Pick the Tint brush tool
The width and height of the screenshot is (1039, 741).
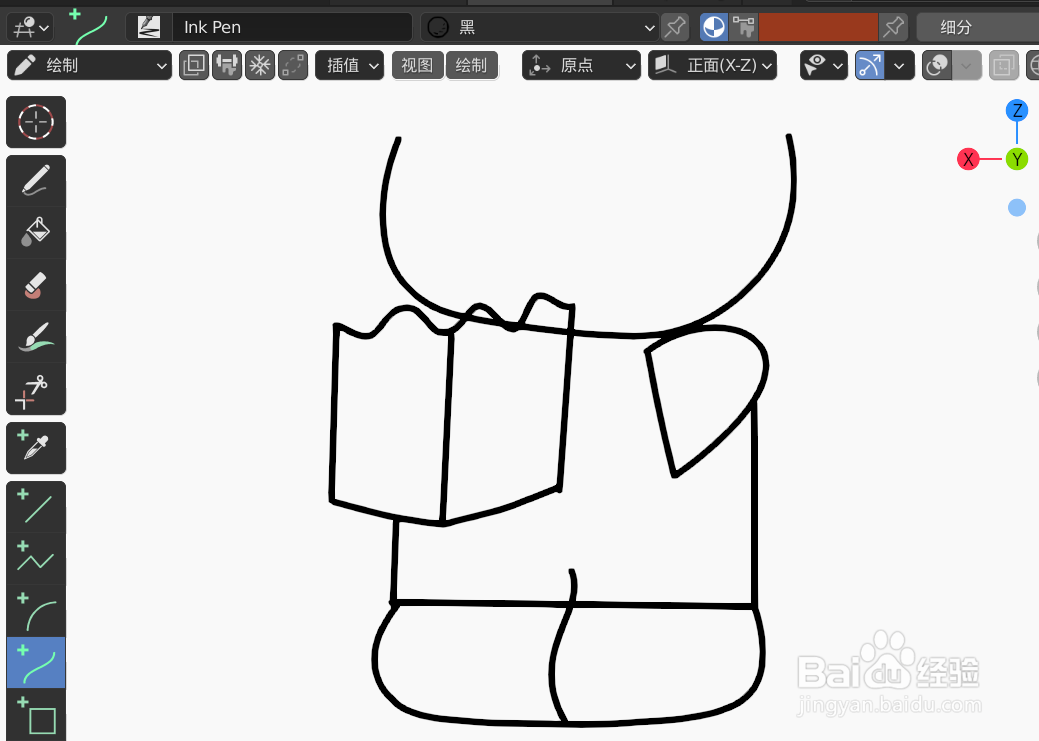[x=36, y=339]
